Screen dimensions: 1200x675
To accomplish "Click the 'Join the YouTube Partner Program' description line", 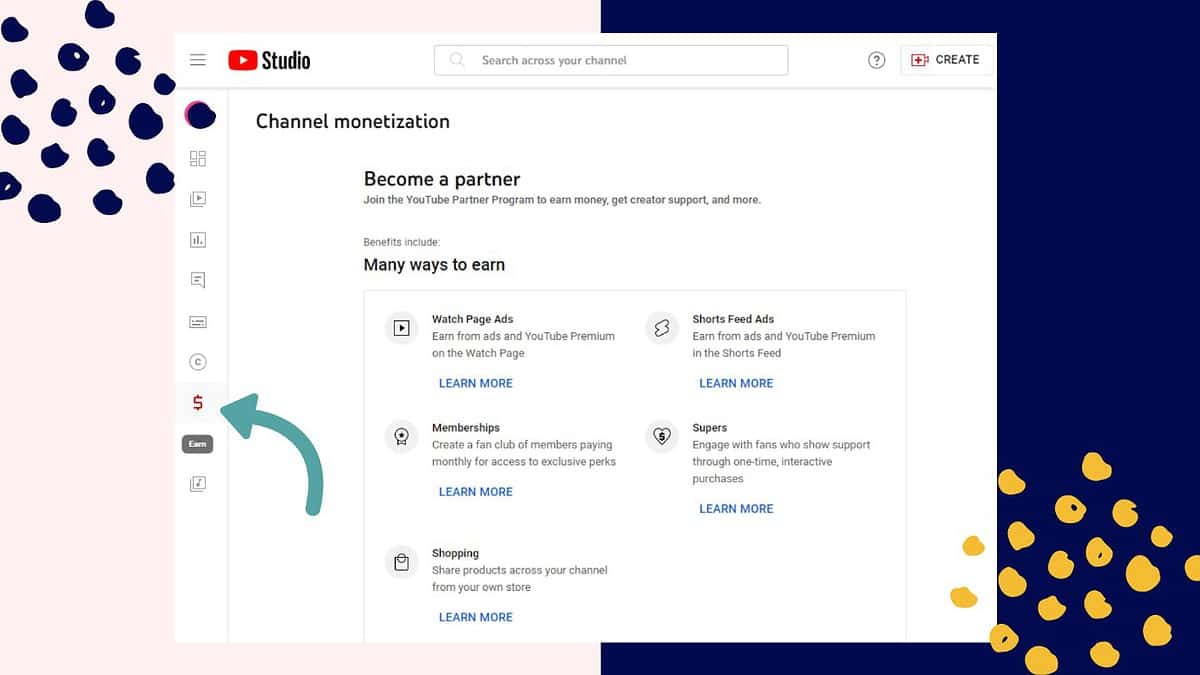I will click(562, 200).
